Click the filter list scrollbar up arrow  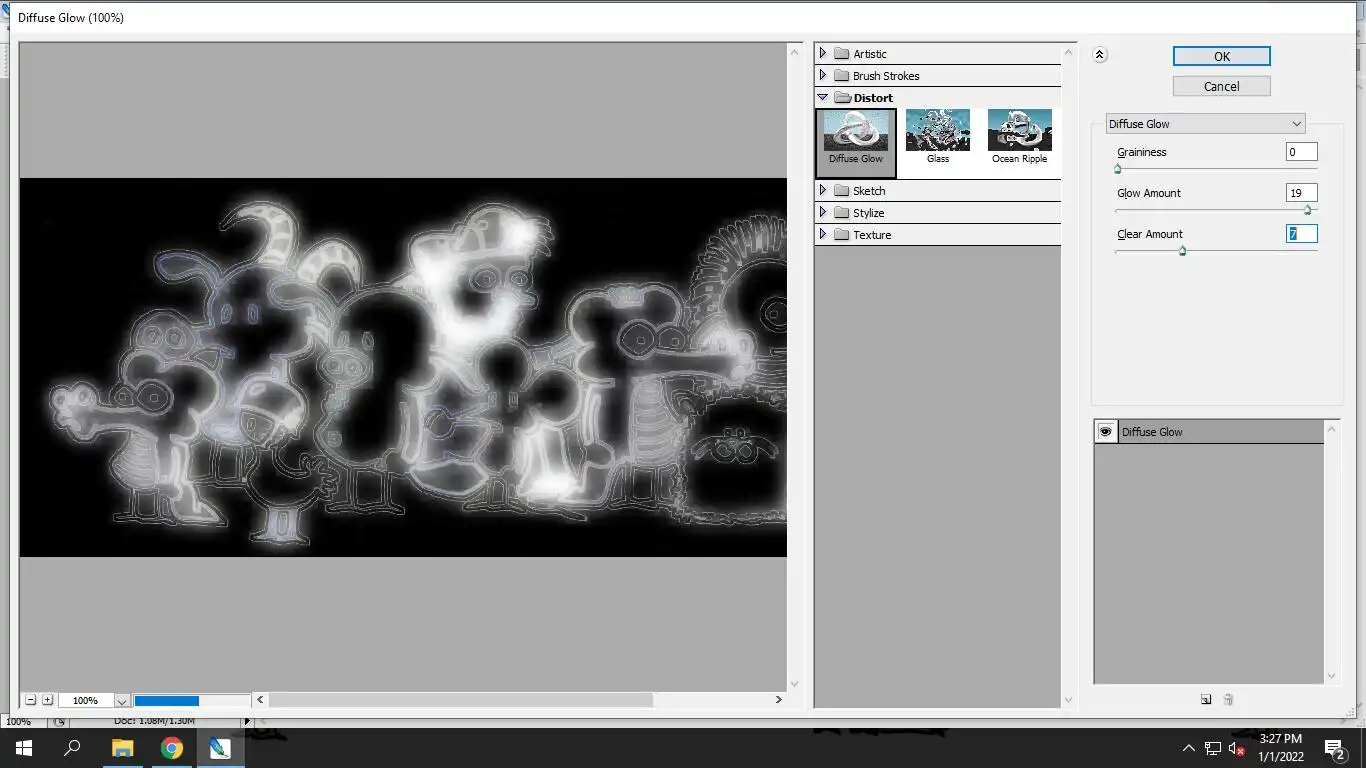tap(1068, 52)
